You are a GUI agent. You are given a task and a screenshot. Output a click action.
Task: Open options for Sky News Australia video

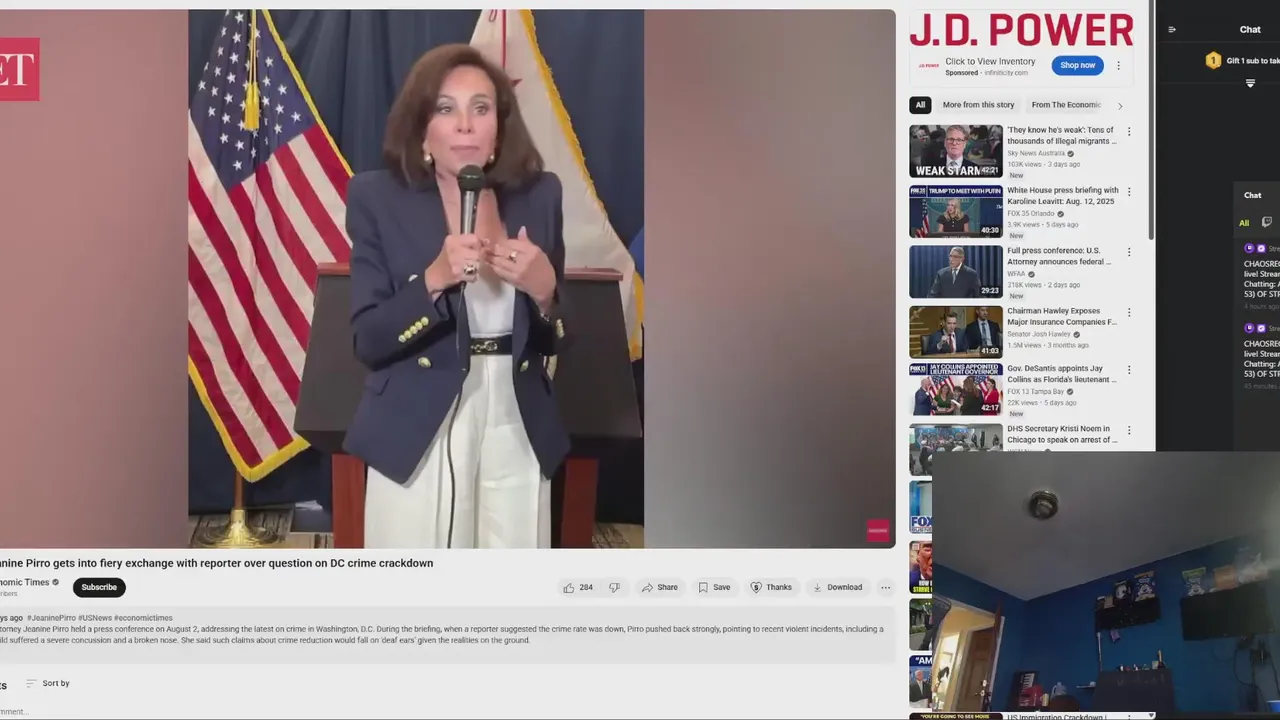1129,132
